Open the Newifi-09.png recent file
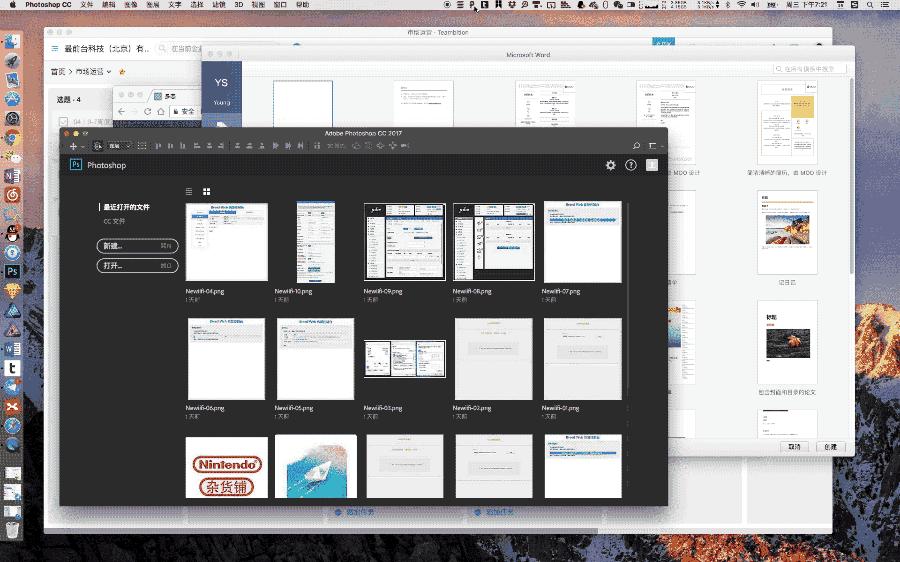 405,242
